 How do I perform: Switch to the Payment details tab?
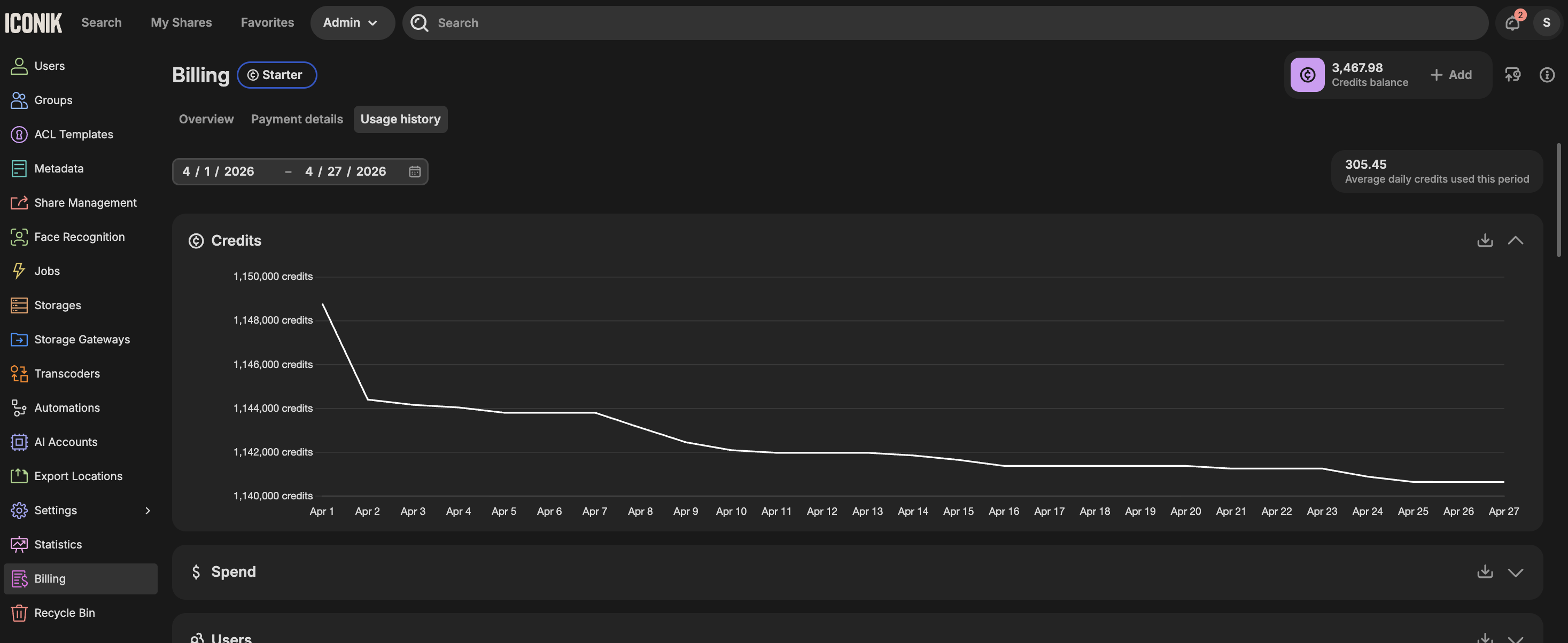297,119
